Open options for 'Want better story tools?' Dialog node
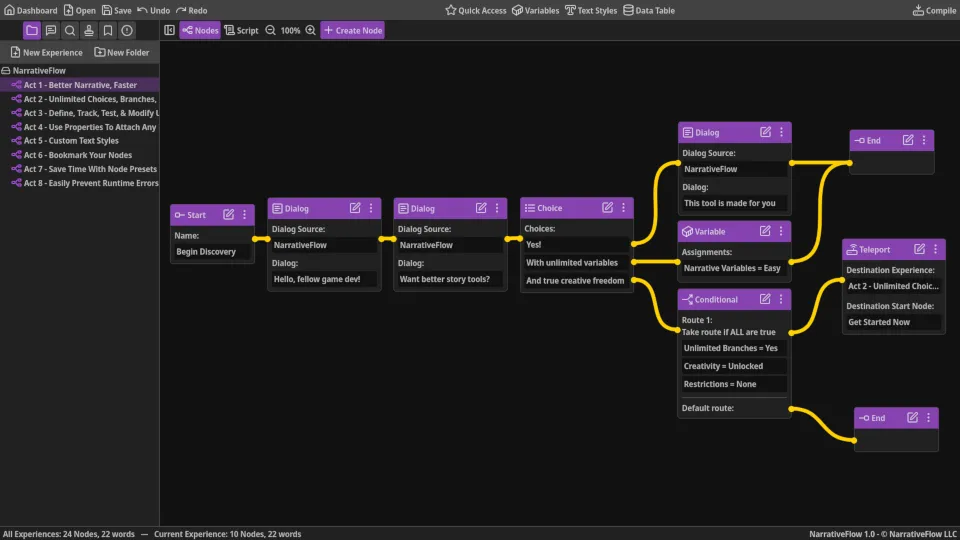 tap(497, 208)
